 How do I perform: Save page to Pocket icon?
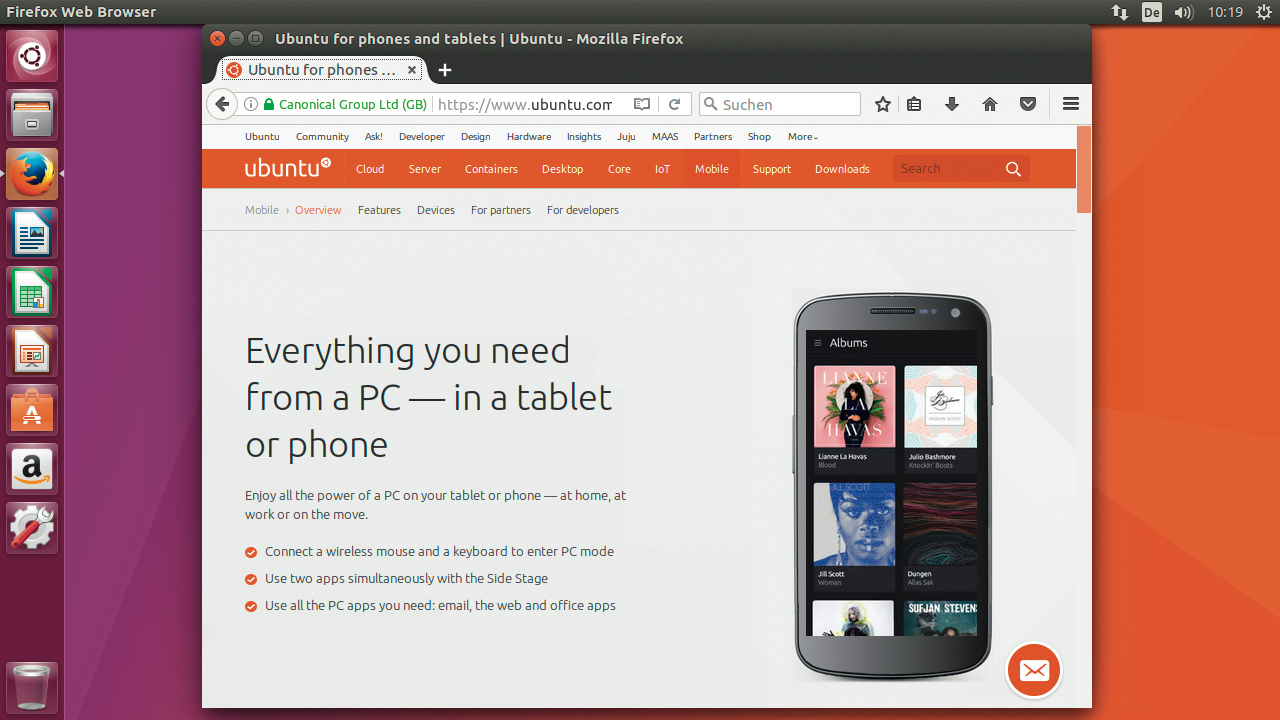coord(1027,104)
